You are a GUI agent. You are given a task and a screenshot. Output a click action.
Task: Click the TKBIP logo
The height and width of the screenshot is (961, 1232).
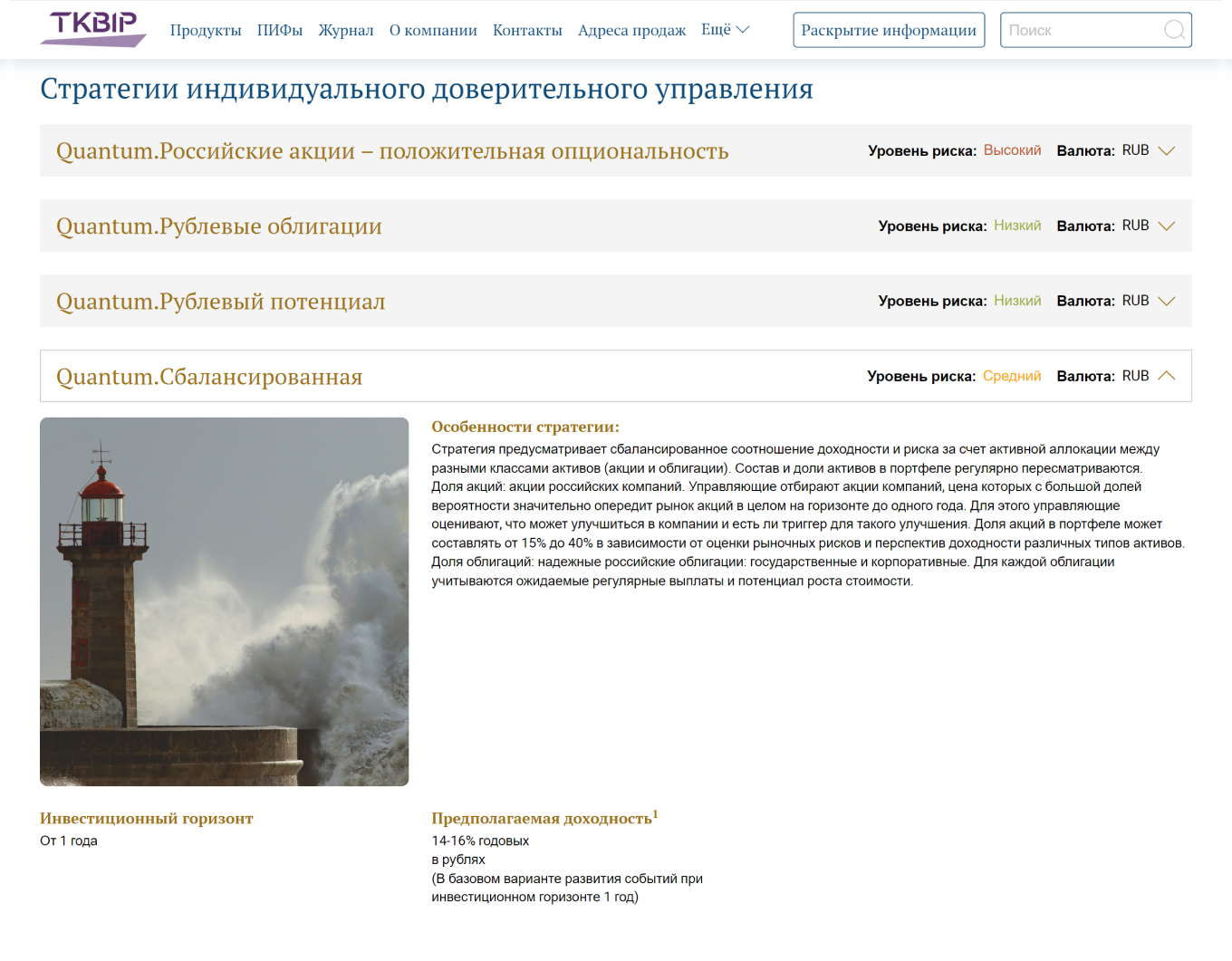(x=91, y=29)
